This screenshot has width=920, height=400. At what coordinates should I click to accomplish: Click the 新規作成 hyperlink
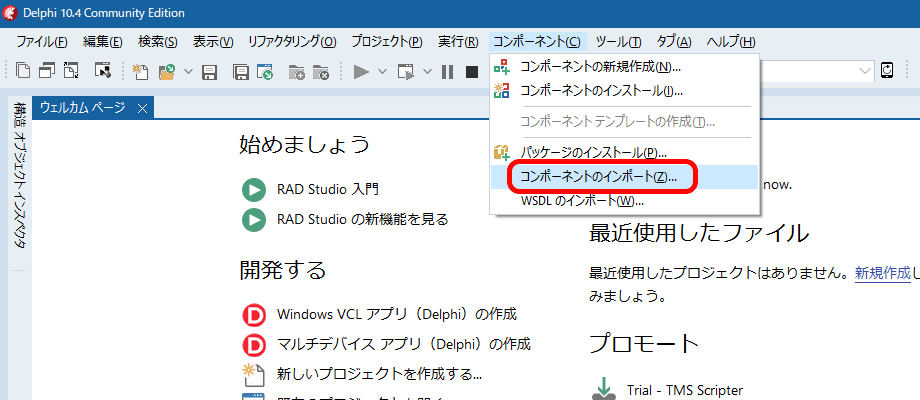pyautogui.click(x=882, y=273)
